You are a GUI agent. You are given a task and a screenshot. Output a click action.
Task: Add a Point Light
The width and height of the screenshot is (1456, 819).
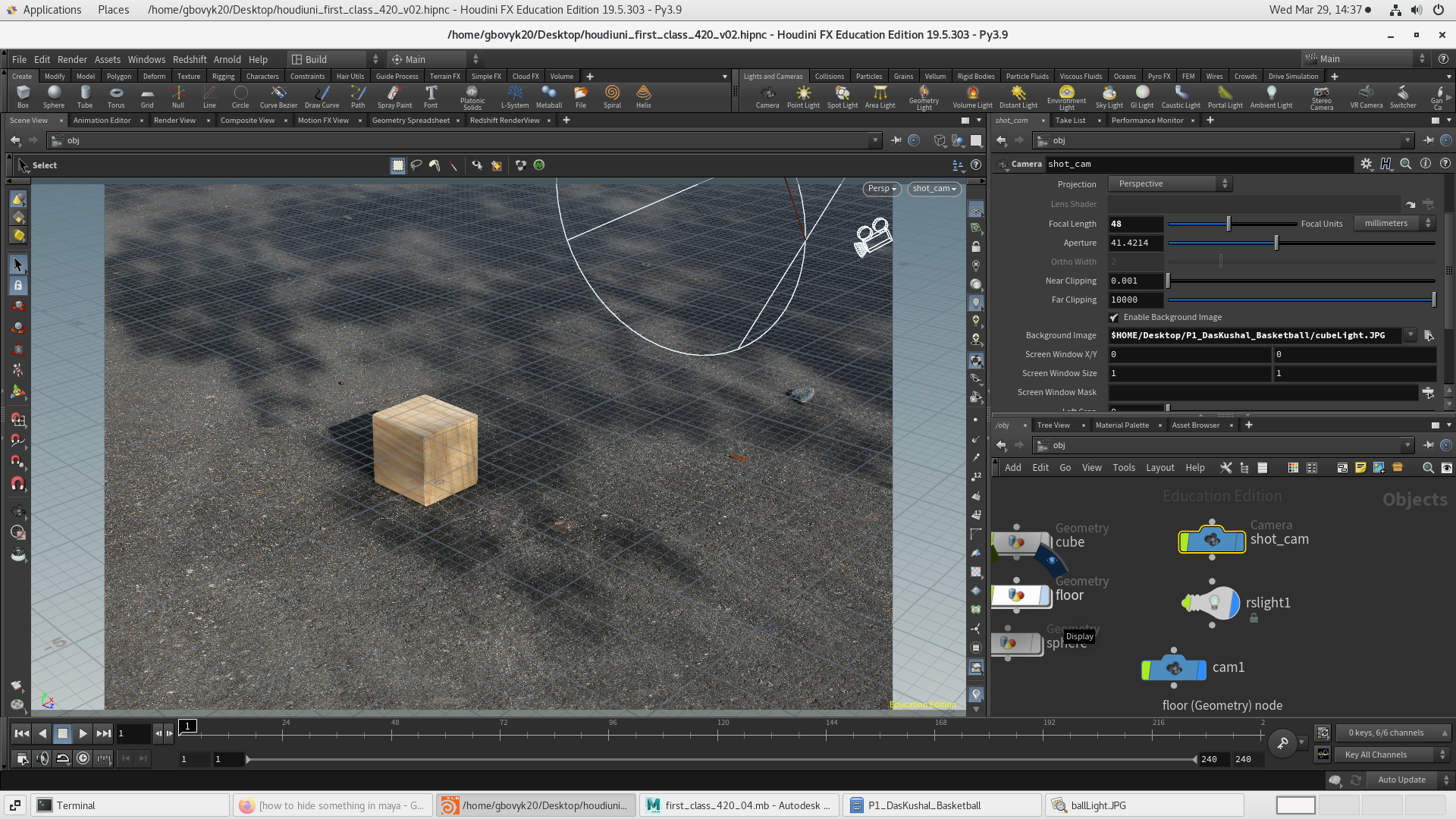click(x=803, y=96)
